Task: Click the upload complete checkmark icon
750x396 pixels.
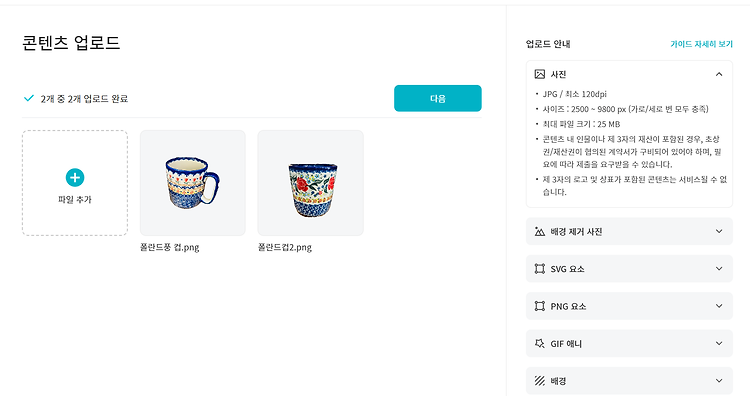Action: click(29, 98)
